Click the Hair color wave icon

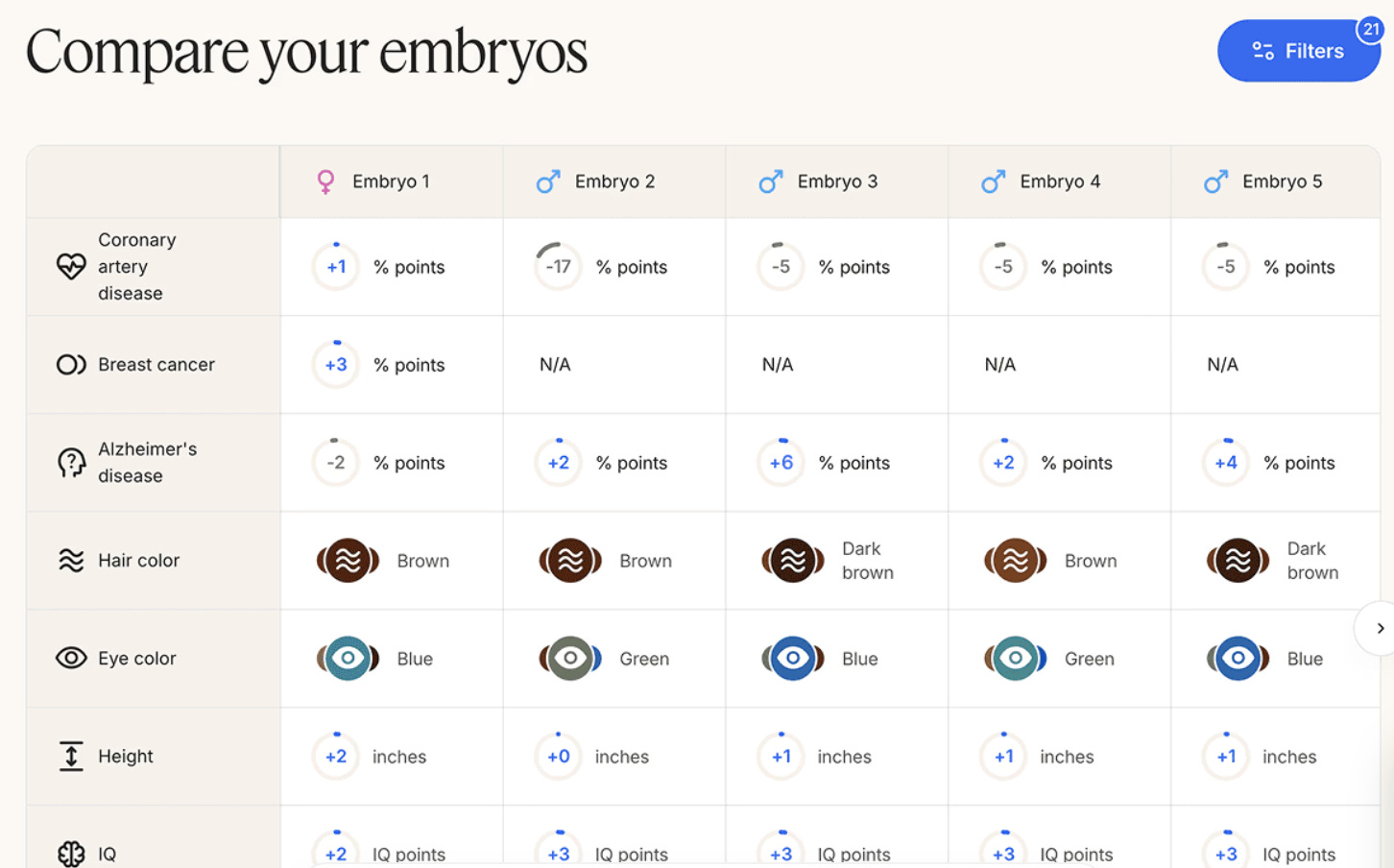(x=71, y=560)
